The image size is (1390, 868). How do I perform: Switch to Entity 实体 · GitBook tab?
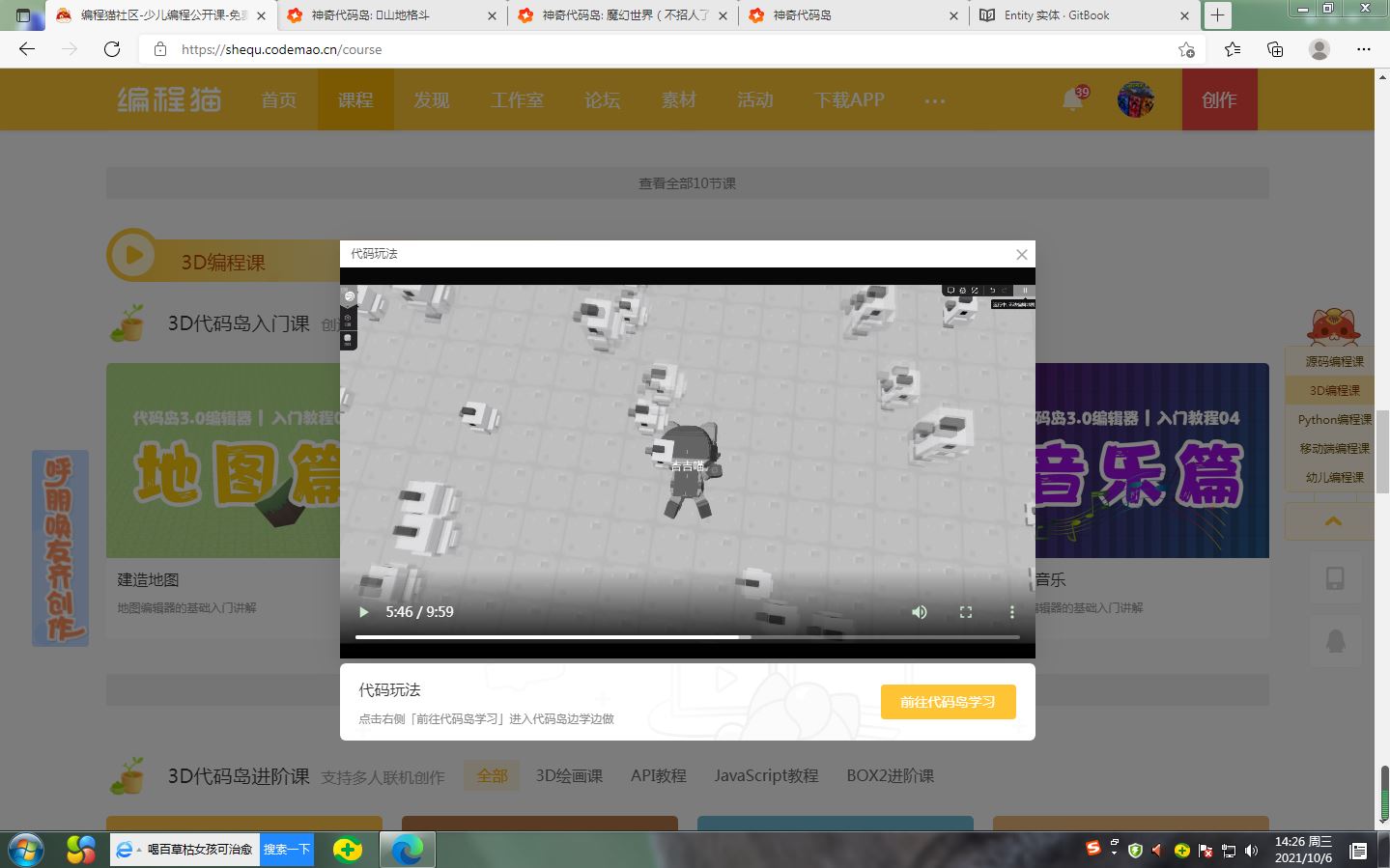(x=1084, y=15)
